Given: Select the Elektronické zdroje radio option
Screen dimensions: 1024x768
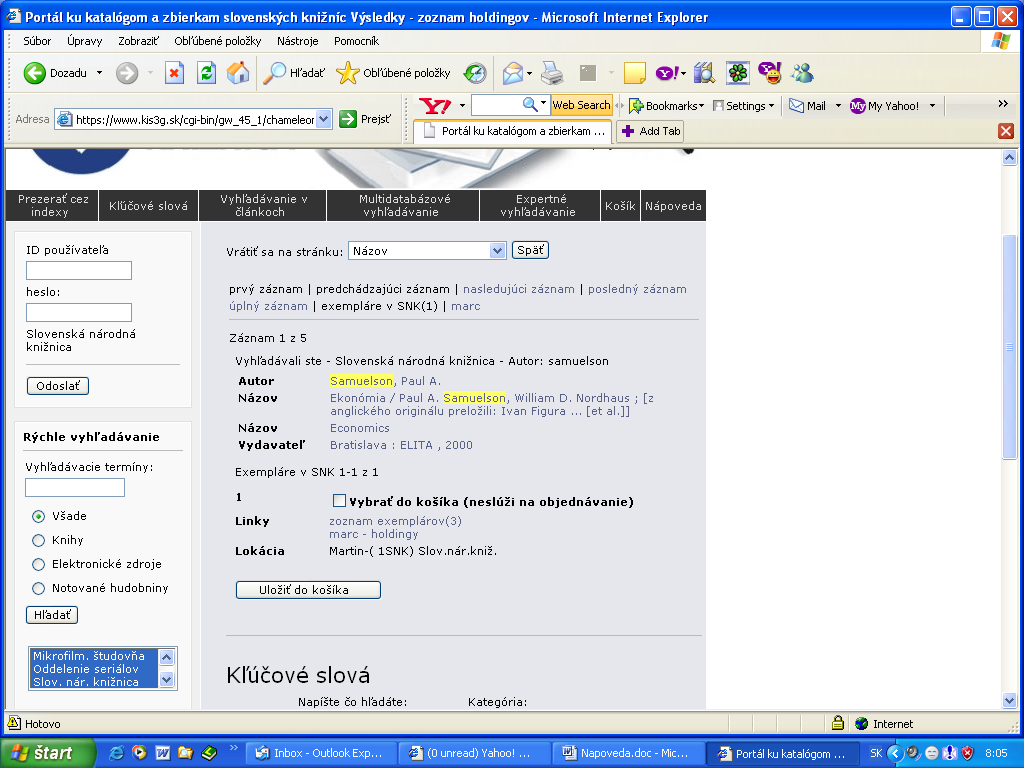Looking at the screenshot, I should coord(39,564).
